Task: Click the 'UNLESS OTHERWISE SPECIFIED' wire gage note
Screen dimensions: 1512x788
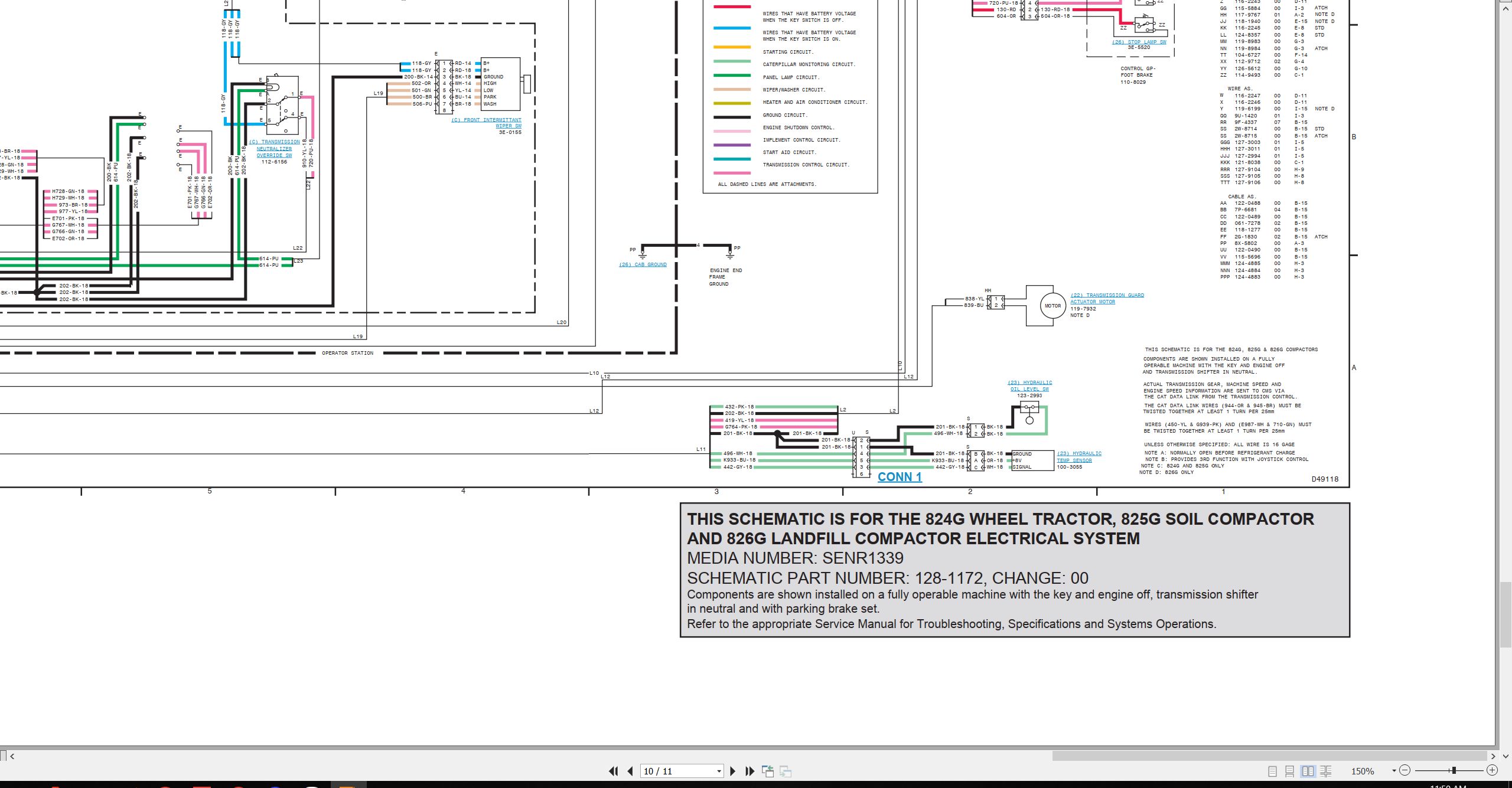Action: click(x=1219, y=444)
